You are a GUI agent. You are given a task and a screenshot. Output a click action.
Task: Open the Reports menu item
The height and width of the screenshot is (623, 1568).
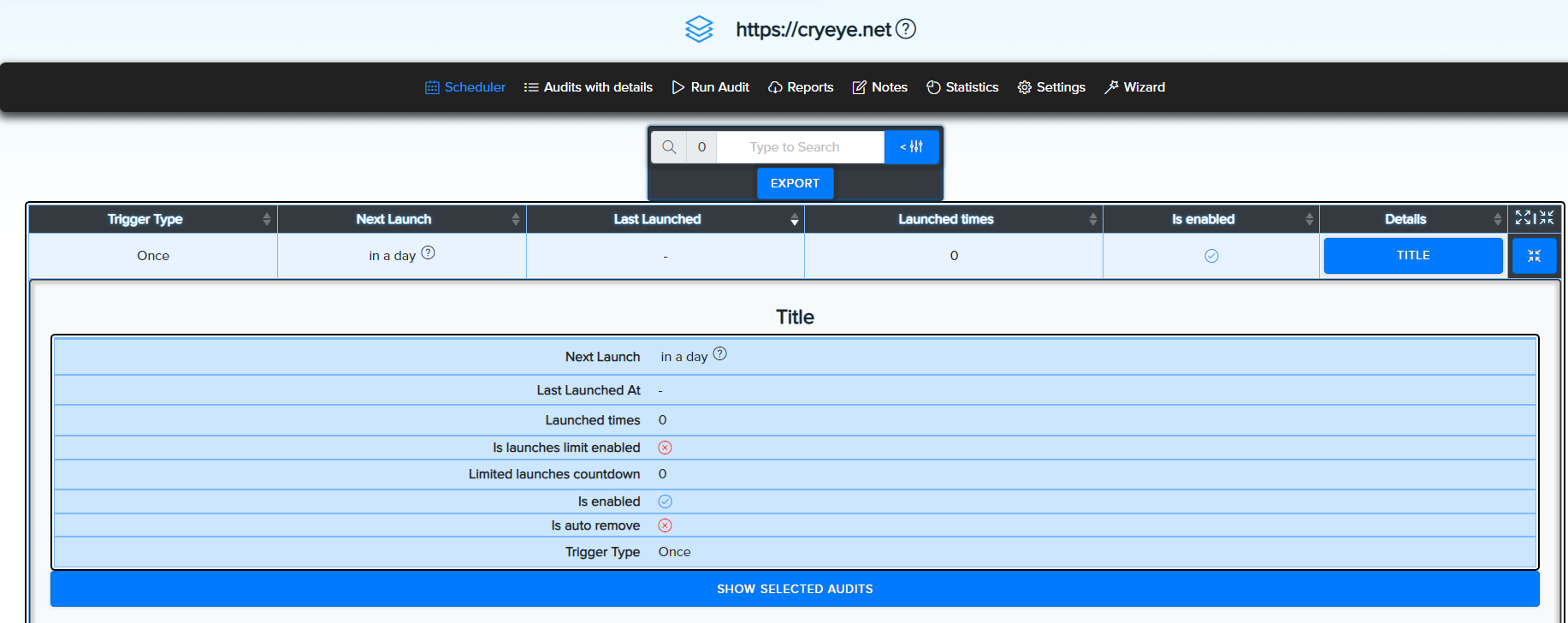pyautogui.click(x=801, y=87)
